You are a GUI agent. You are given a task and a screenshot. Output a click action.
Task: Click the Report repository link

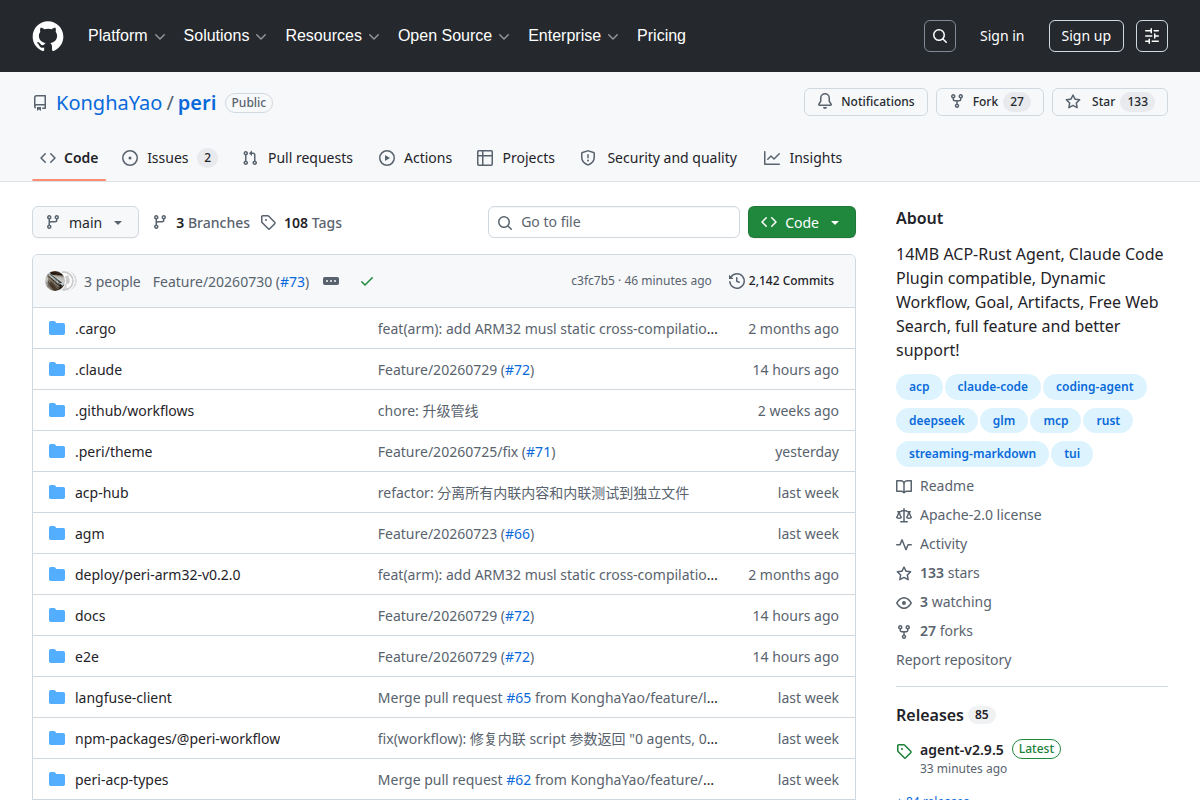[954, 660]
